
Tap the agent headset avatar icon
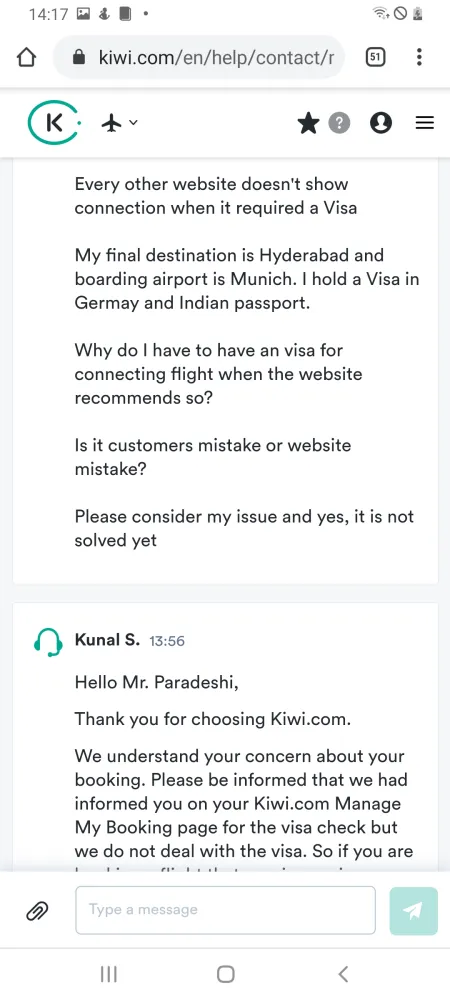click(x=48, y=642)
